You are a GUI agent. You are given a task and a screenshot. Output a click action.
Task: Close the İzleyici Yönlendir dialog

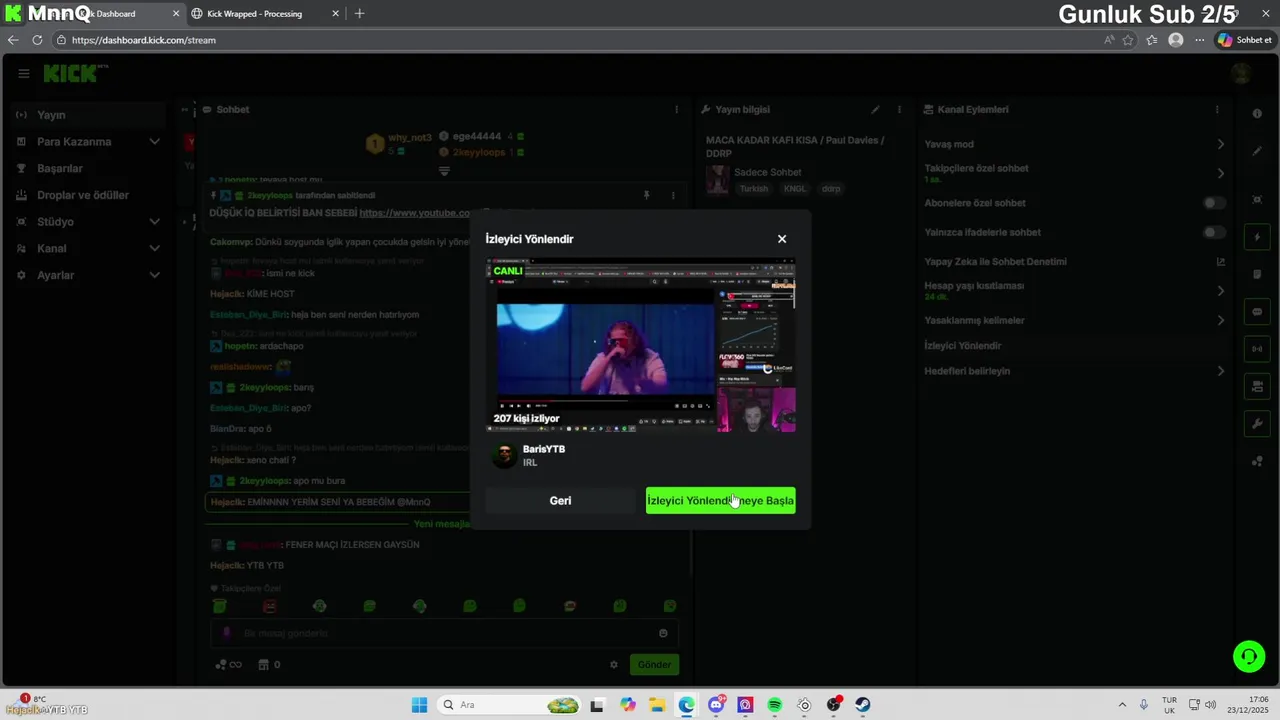782,239
